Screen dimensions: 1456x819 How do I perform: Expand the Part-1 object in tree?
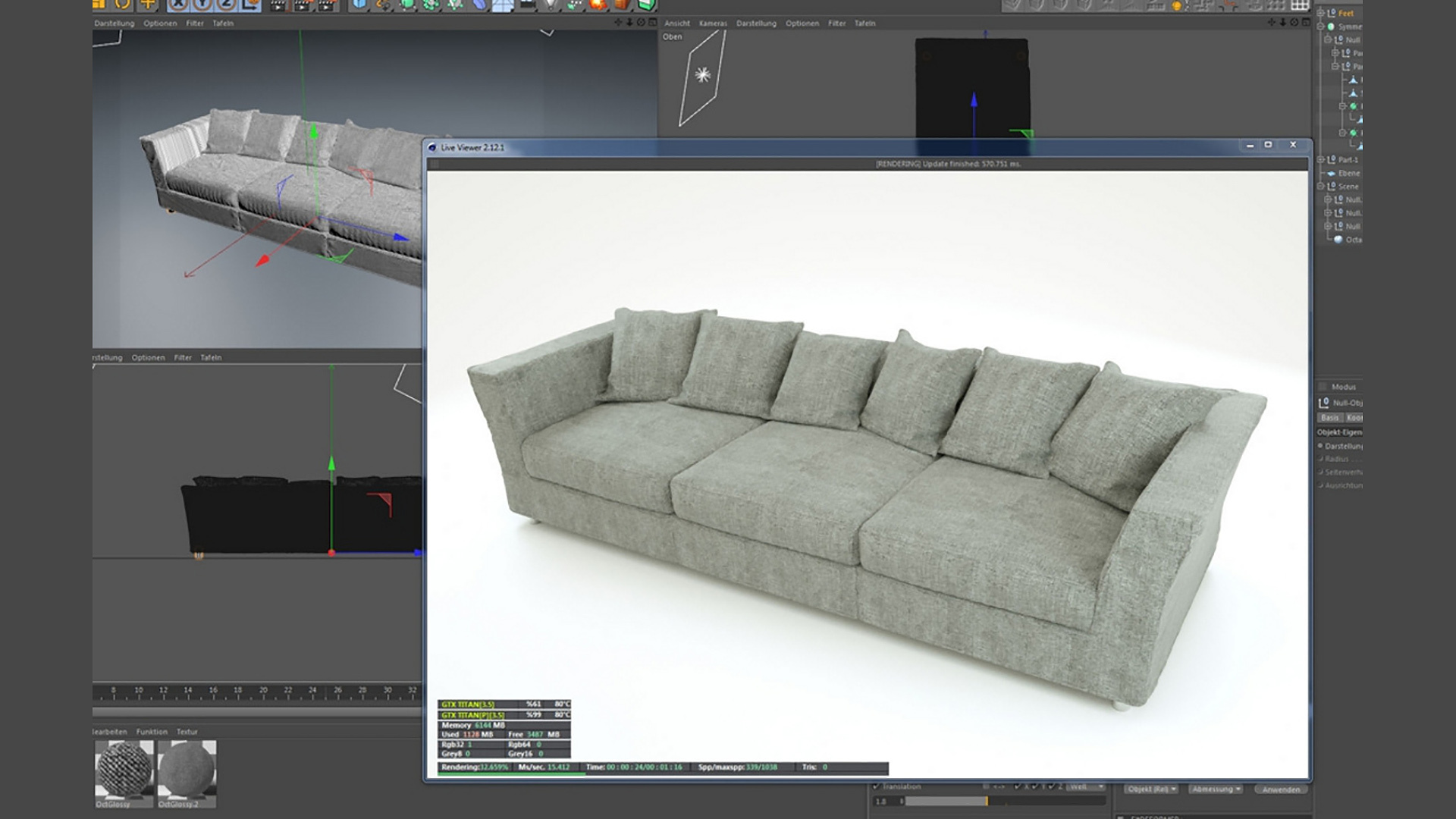1321,160
